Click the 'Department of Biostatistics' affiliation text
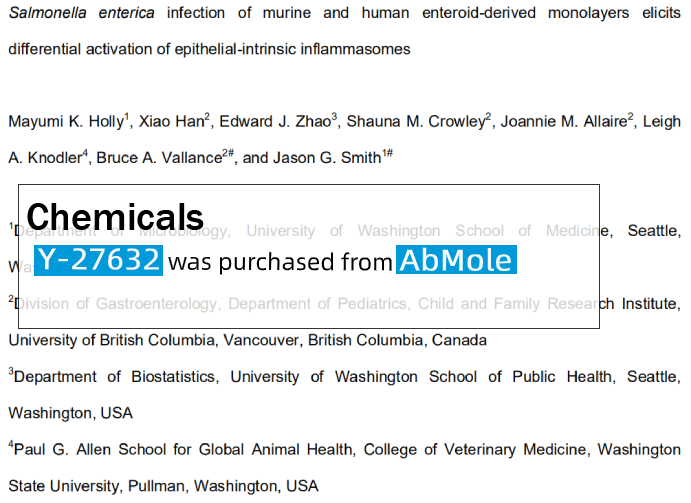The height and width of the screenshot is (503, 691). point(114,377)
